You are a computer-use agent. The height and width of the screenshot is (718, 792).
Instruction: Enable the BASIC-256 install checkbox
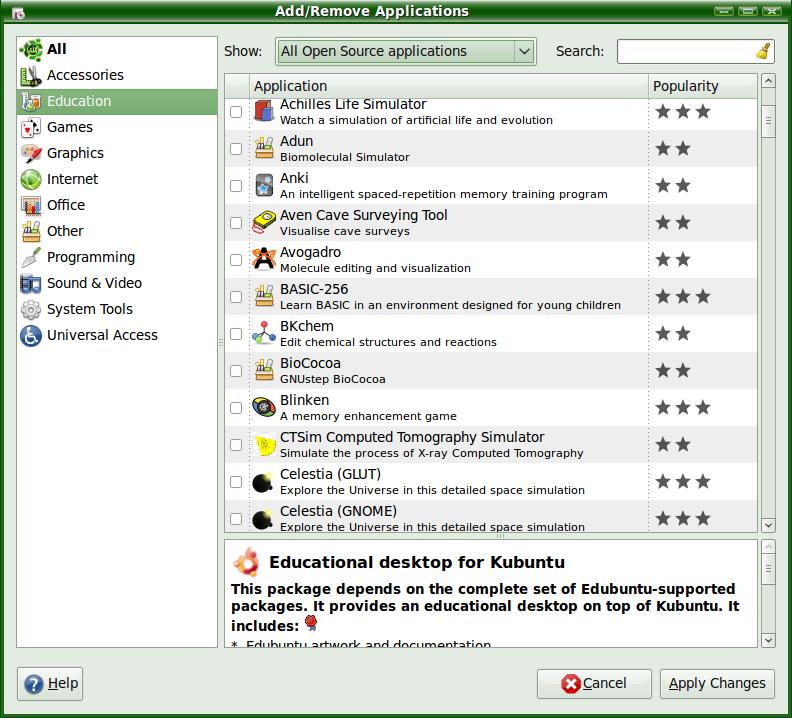[x=236, y=297]
